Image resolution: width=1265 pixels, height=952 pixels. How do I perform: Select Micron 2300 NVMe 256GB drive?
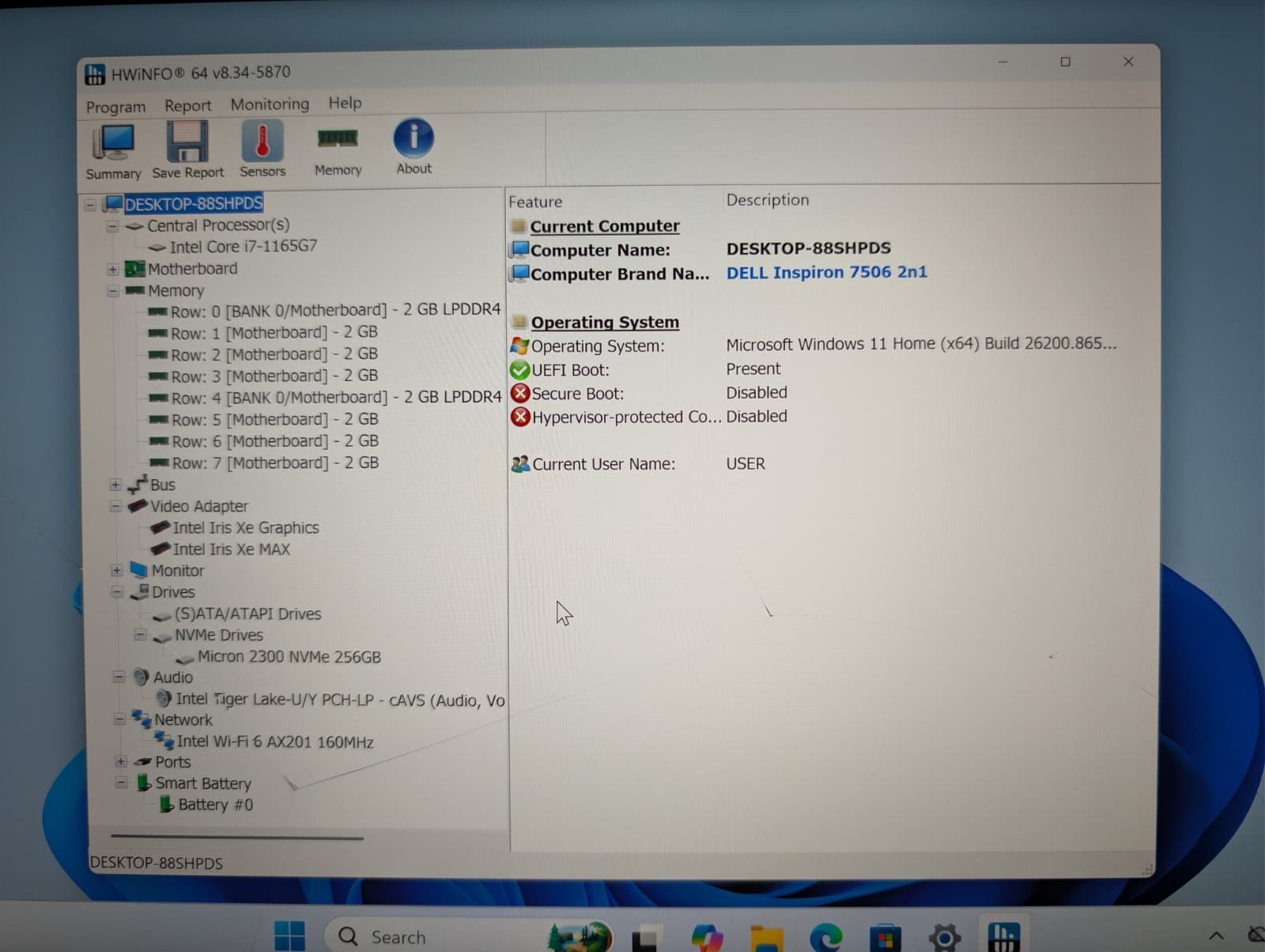pyautogui.click(x=289, y=656)
